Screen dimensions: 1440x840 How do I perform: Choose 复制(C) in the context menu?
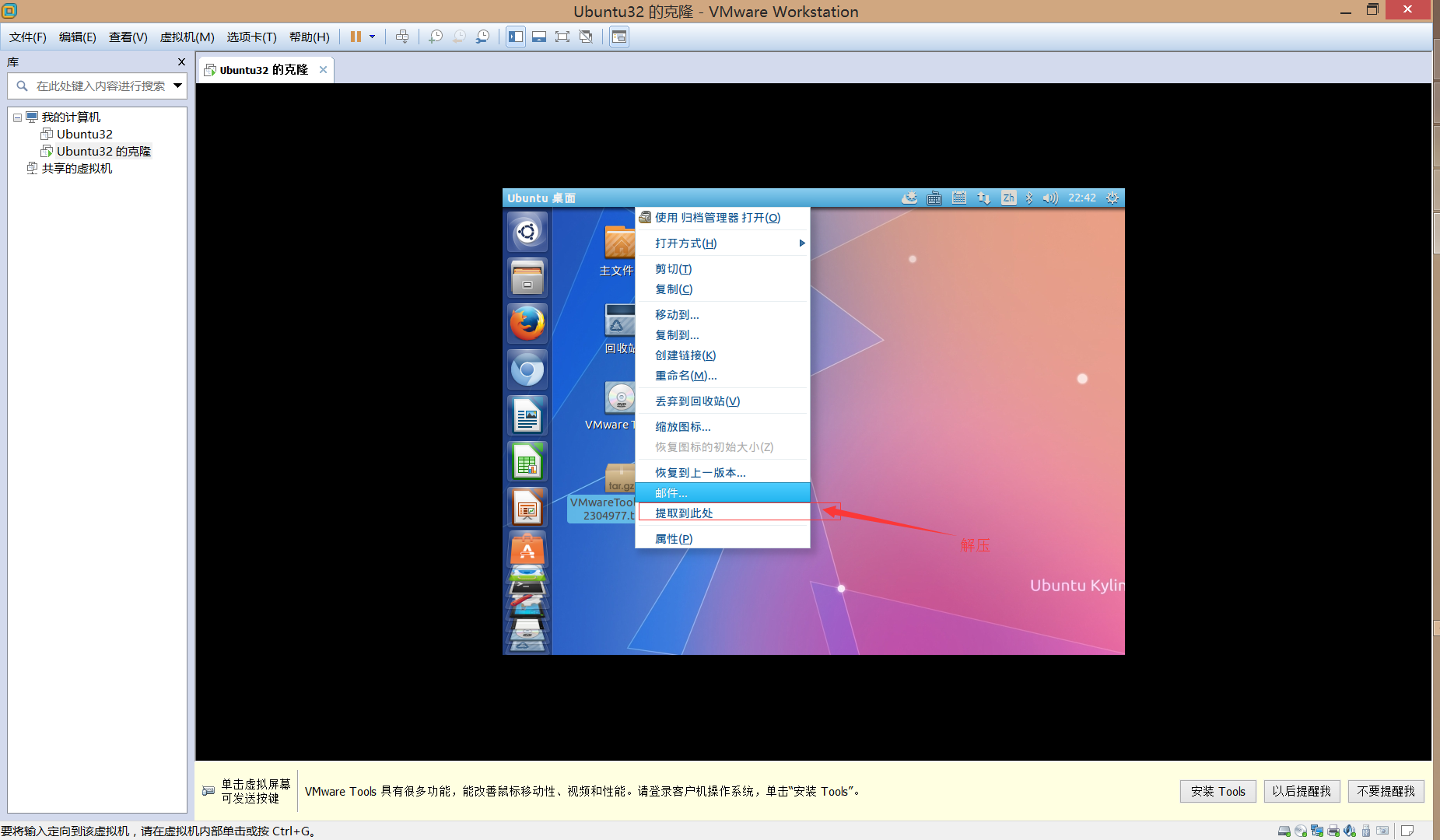click(x=722, y=289)
